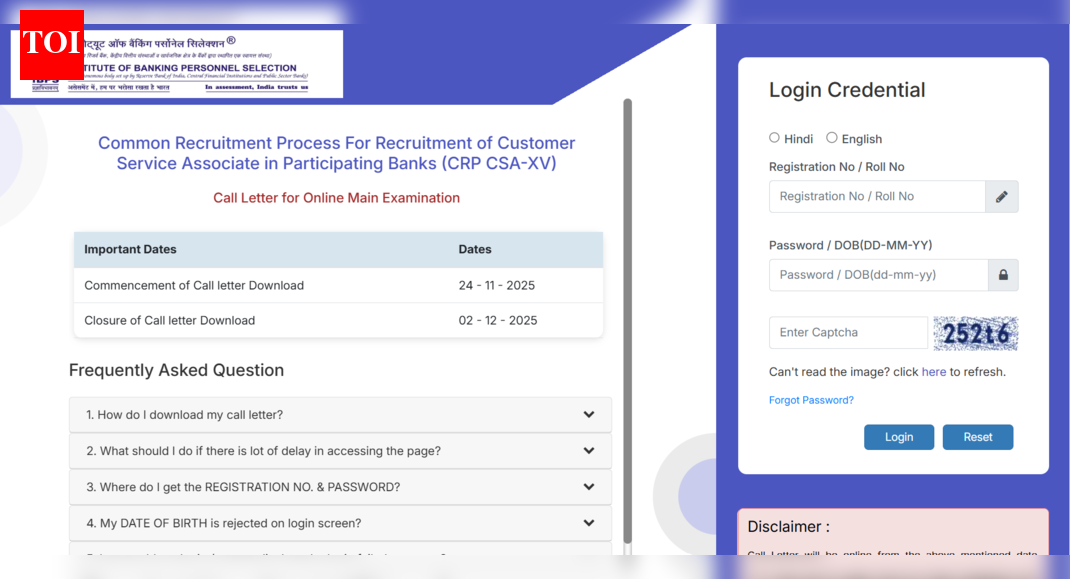Select the English language radio button
Image resolution: width=1070 pixels, height=579 pixels.
tap(831, 138)
